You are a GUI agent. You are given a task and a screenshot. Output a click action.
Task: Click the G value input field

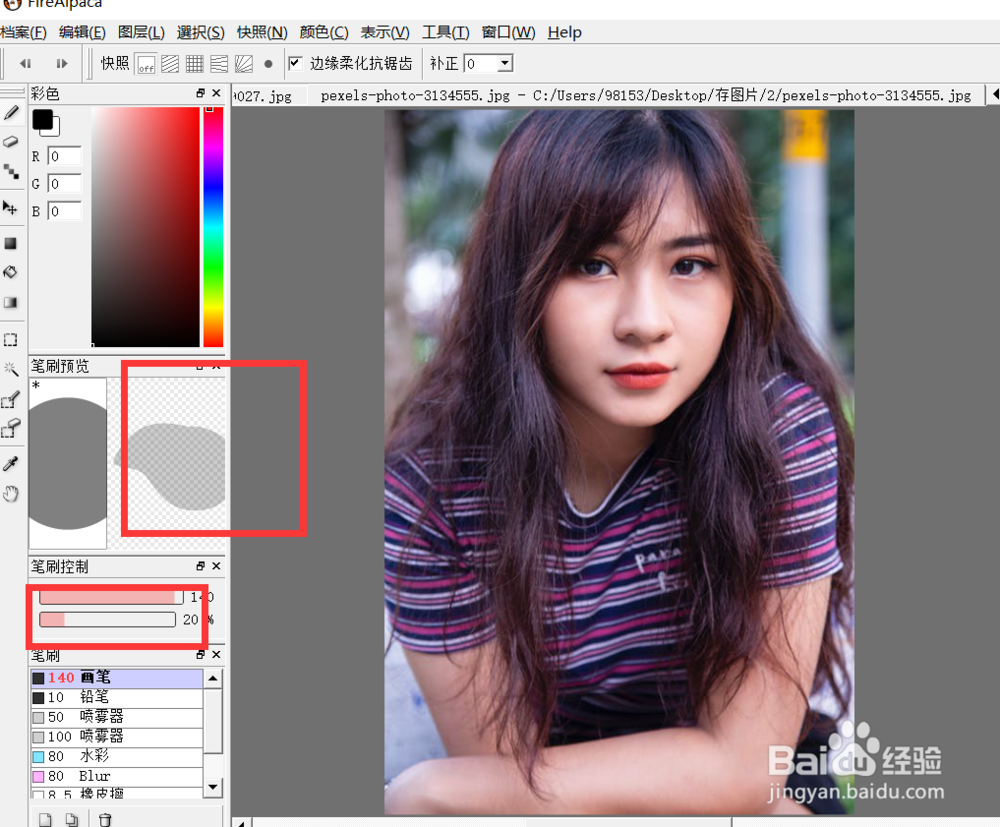point(64,184)
